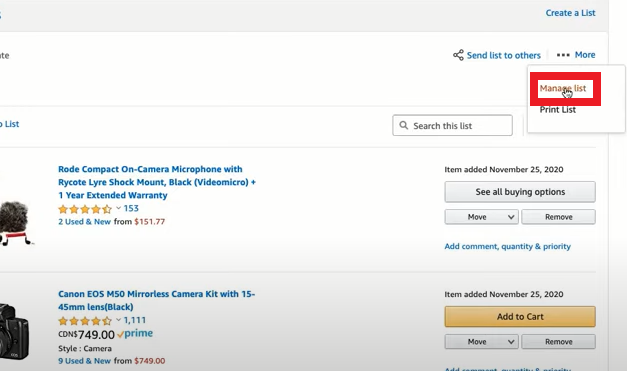Click the Create a List link

(x=570, y=13)
